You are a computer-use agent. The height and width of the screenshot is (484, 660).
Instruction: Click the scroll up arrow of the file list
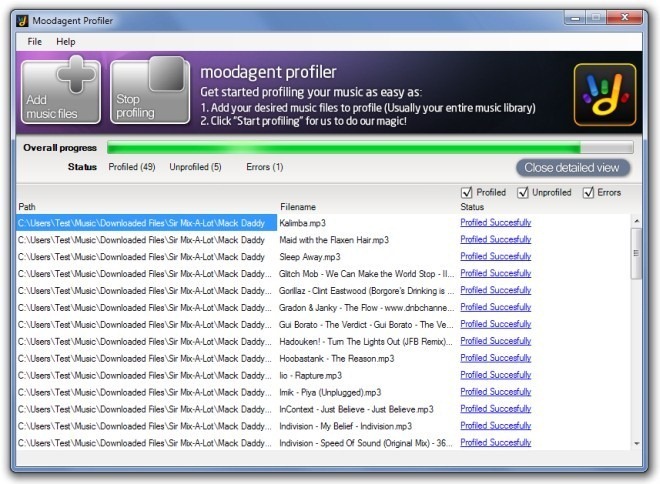click(636, 221)
